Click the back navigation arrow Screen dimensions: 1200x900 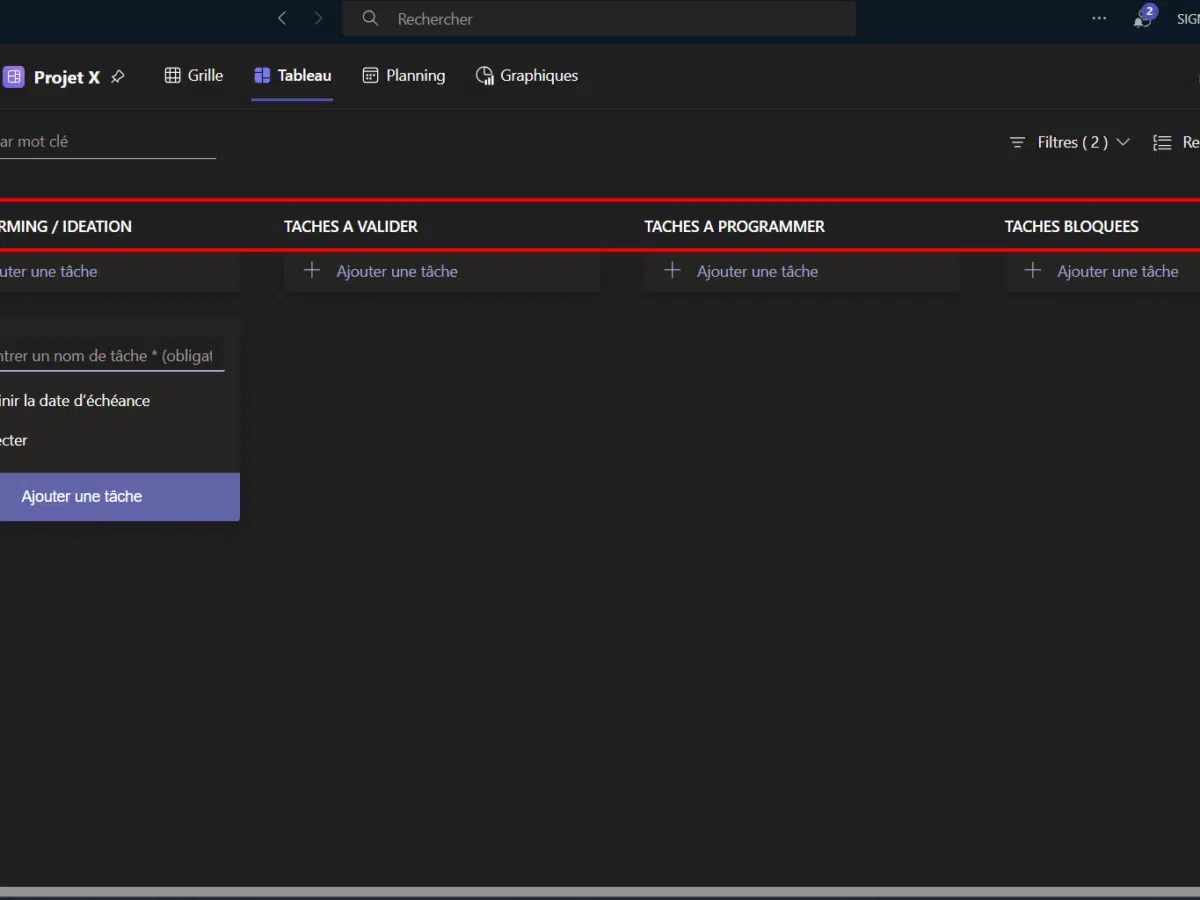[282, 18]
